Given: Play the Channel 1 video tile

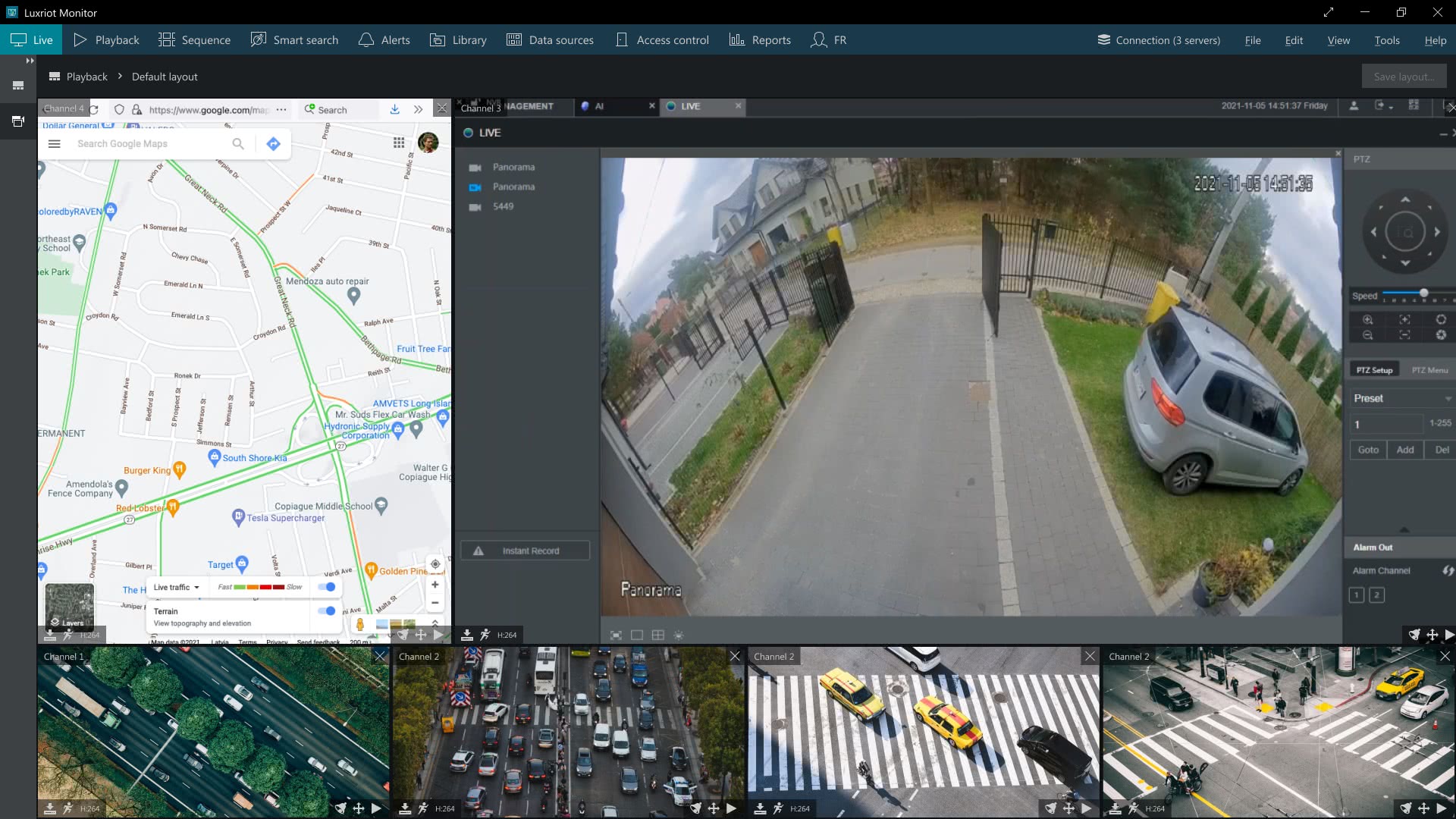Looking at the screenshot, I should [x=377, y=808].
